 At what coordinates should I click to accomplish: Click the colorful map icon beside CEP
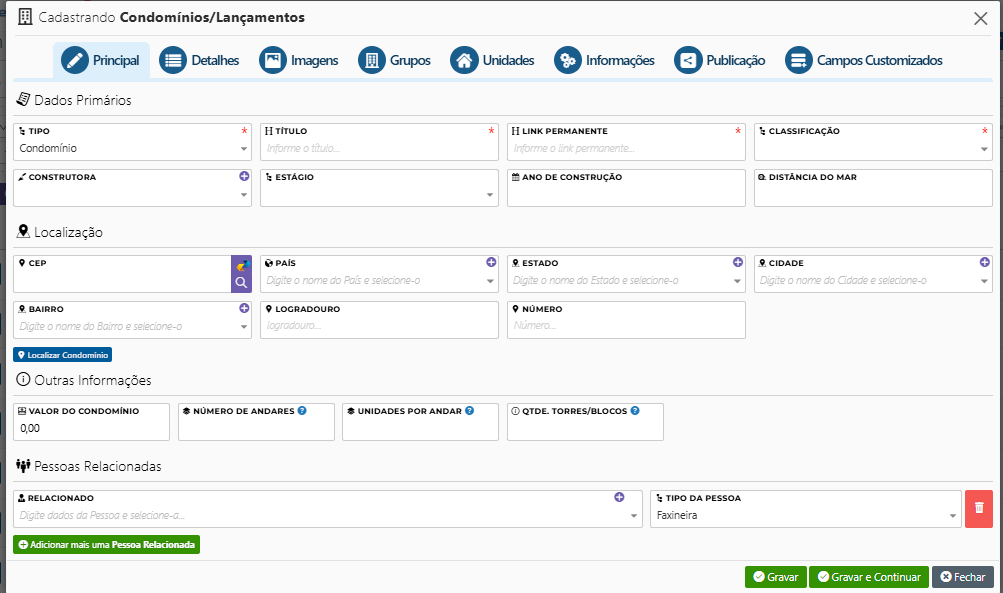(241, 265)
